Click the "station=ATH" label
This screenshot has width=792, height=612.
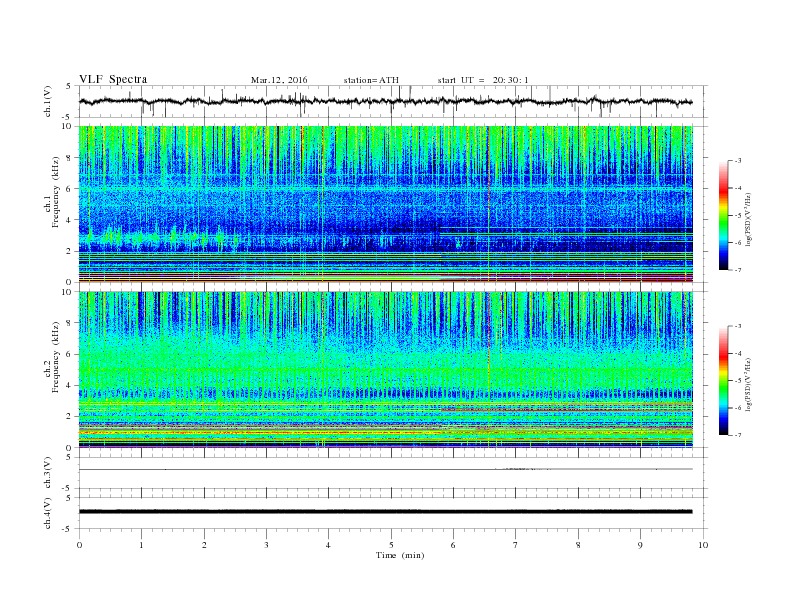[x=371, y=80]
